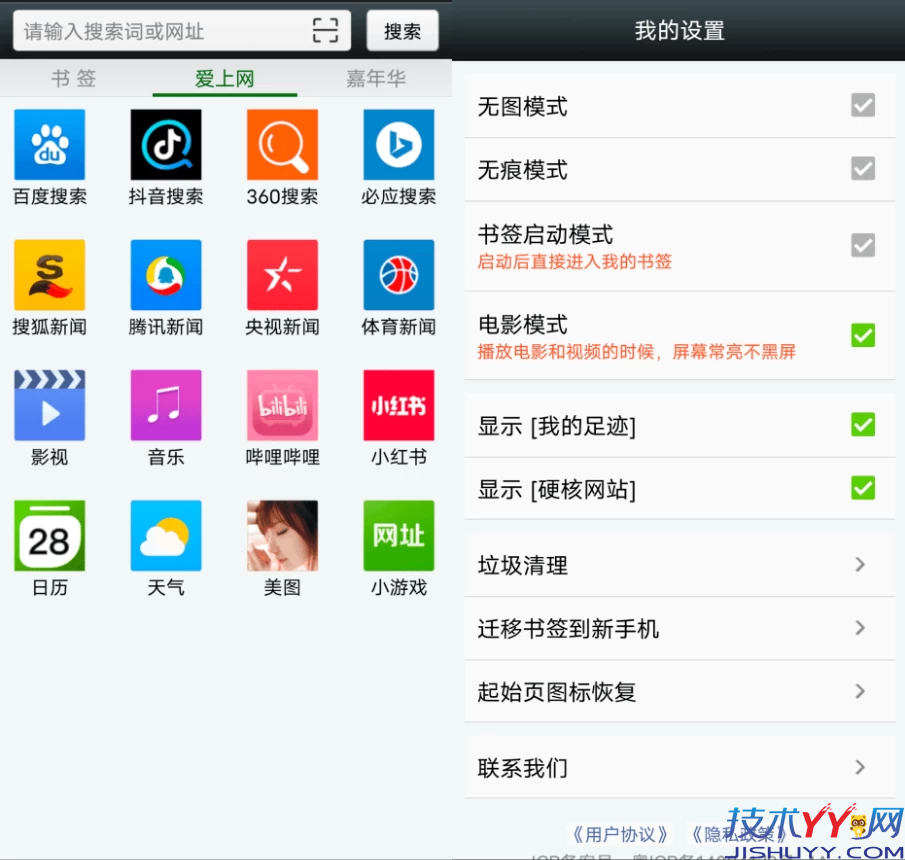Switch to the 嘉年华 tab
The height and width of the screenshot is (860, 905).
(375, 78)
